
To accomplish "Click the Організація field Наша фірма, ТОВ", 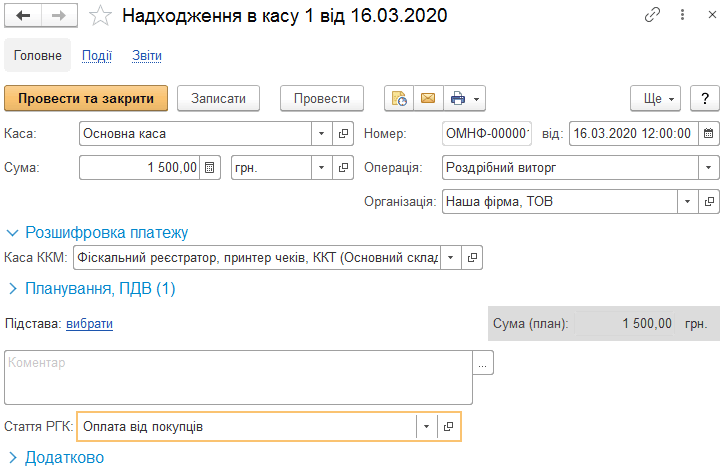I will pyautogui.click(x=560, y=202).
